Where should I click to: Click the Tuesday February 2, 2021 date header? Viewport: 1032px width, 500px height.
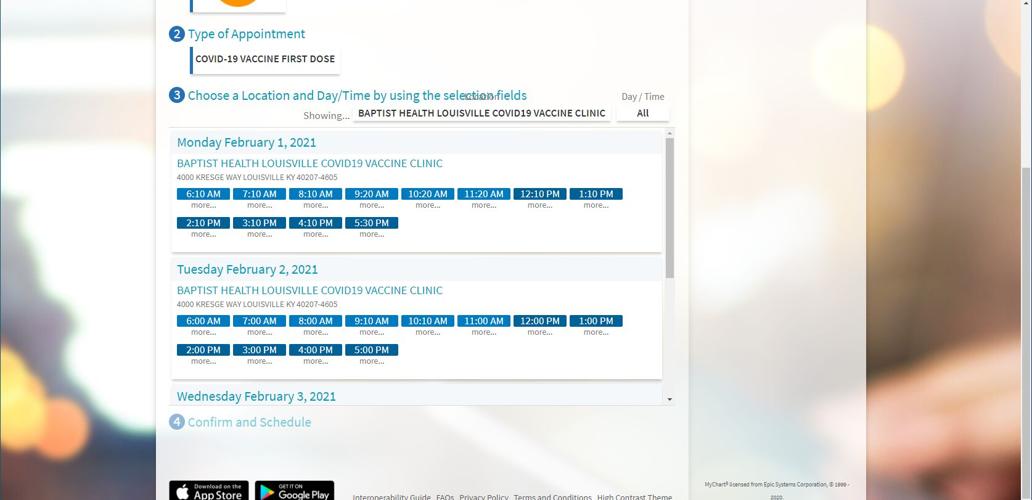[247, 269]
